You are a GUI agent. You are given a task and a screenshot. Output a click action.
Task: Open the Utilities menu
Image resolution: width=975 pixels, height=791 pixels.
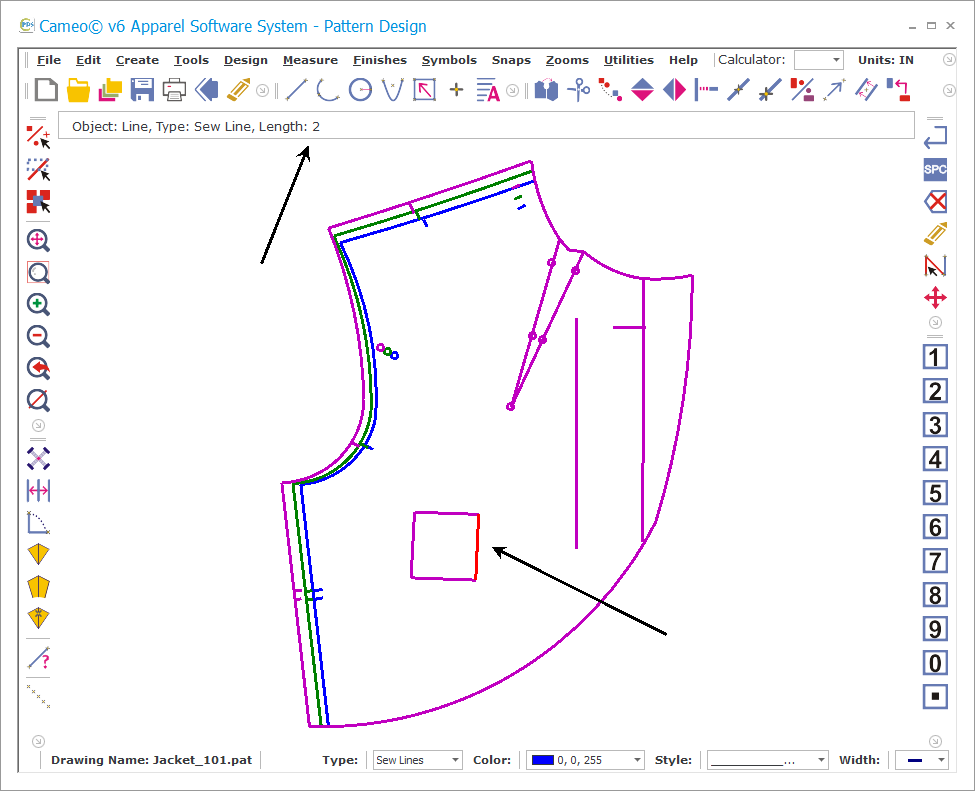click(629, 60)
